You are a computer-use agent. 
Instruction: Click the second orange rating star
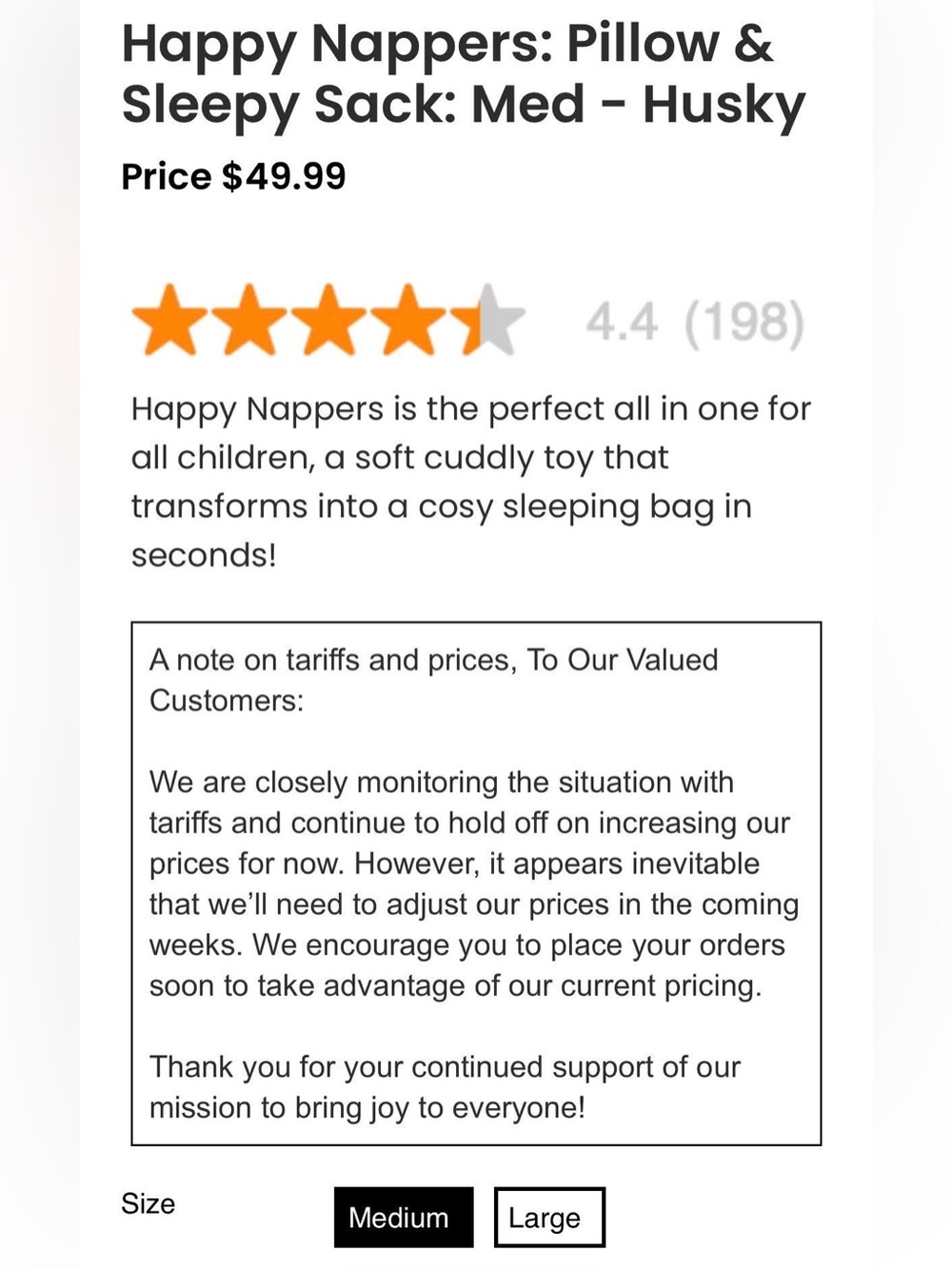tap(249, 320)
